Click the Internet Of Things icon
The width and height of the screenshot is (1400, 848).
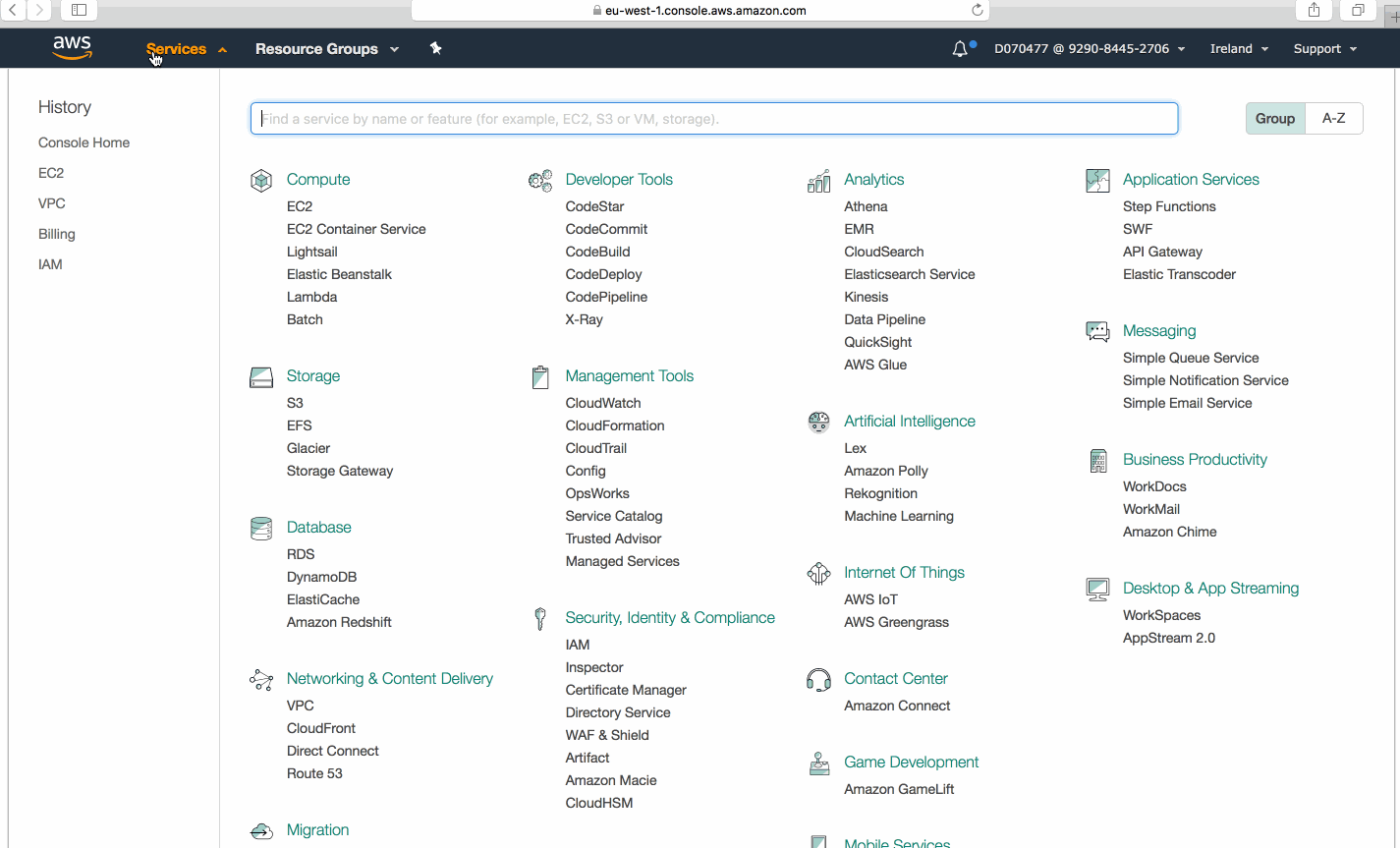tap(818, 573)
